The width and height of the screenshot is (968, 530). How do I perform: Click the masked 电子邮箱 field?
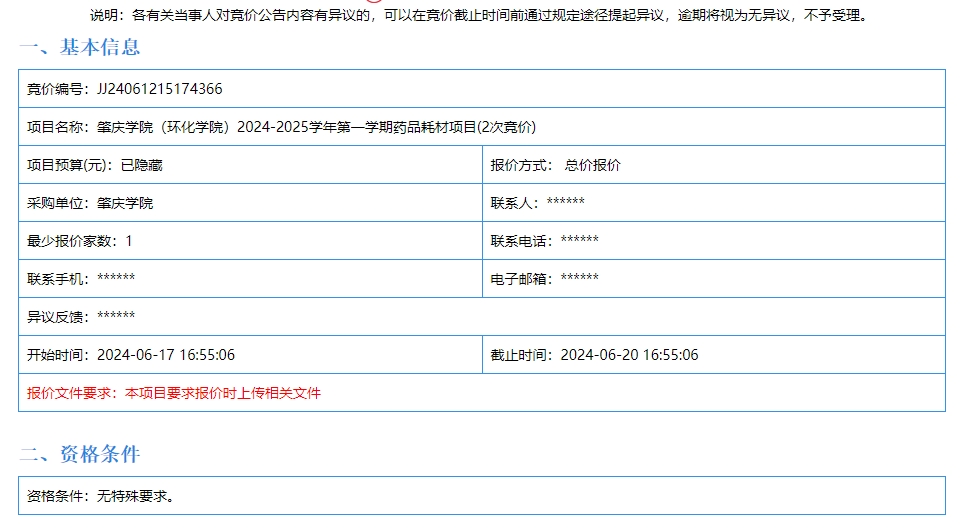coord(579,279)
